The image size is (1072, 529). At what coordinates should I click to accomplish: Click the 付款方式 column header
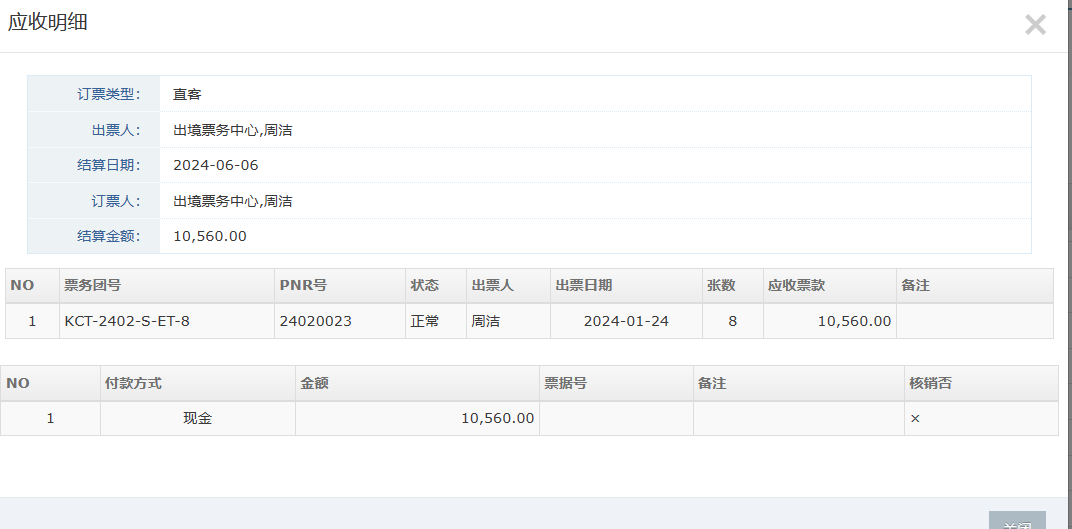coord(133,382)
